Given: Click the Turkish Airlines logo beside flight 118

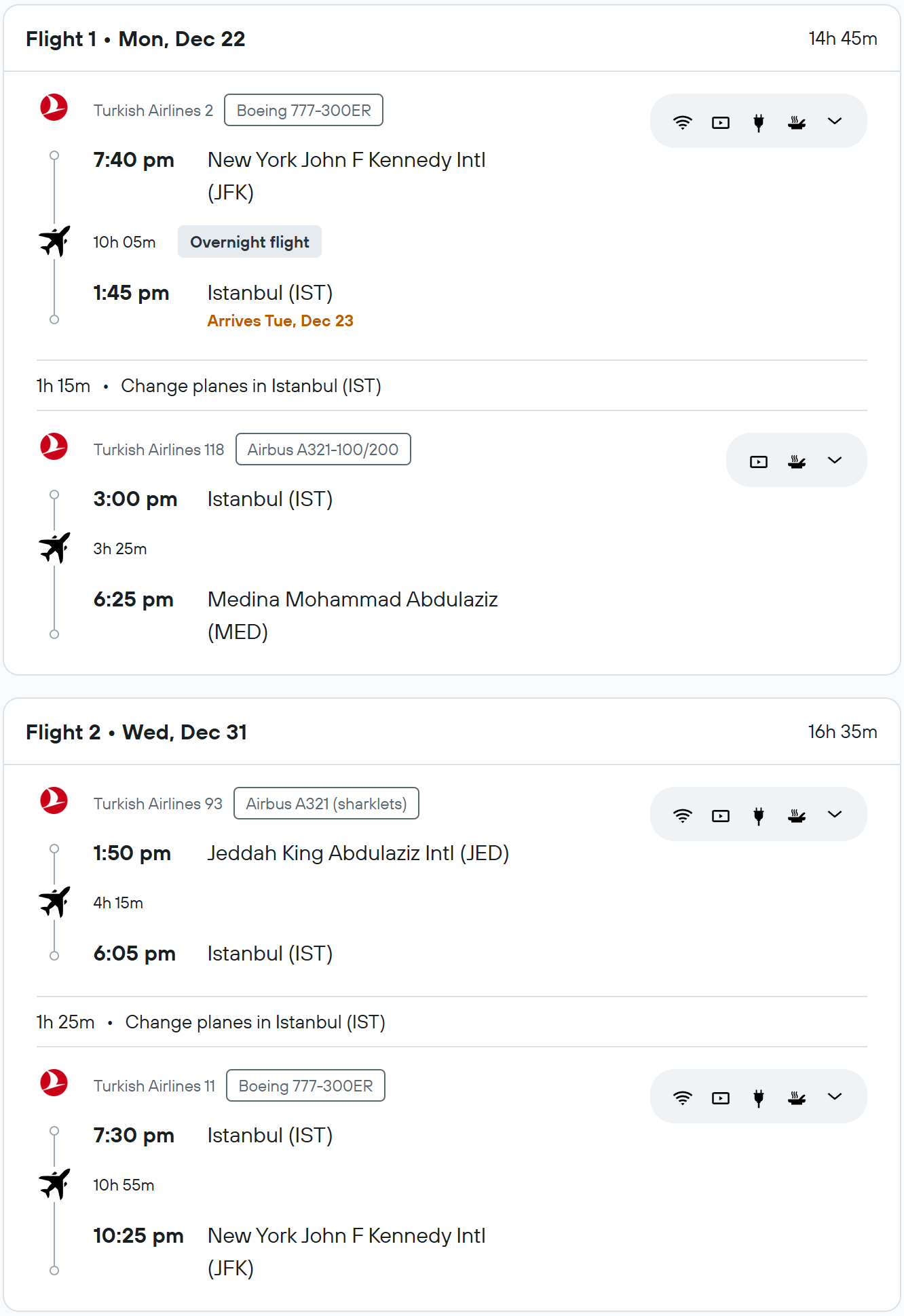Looking at the screenshot, I should pos(54,447).
